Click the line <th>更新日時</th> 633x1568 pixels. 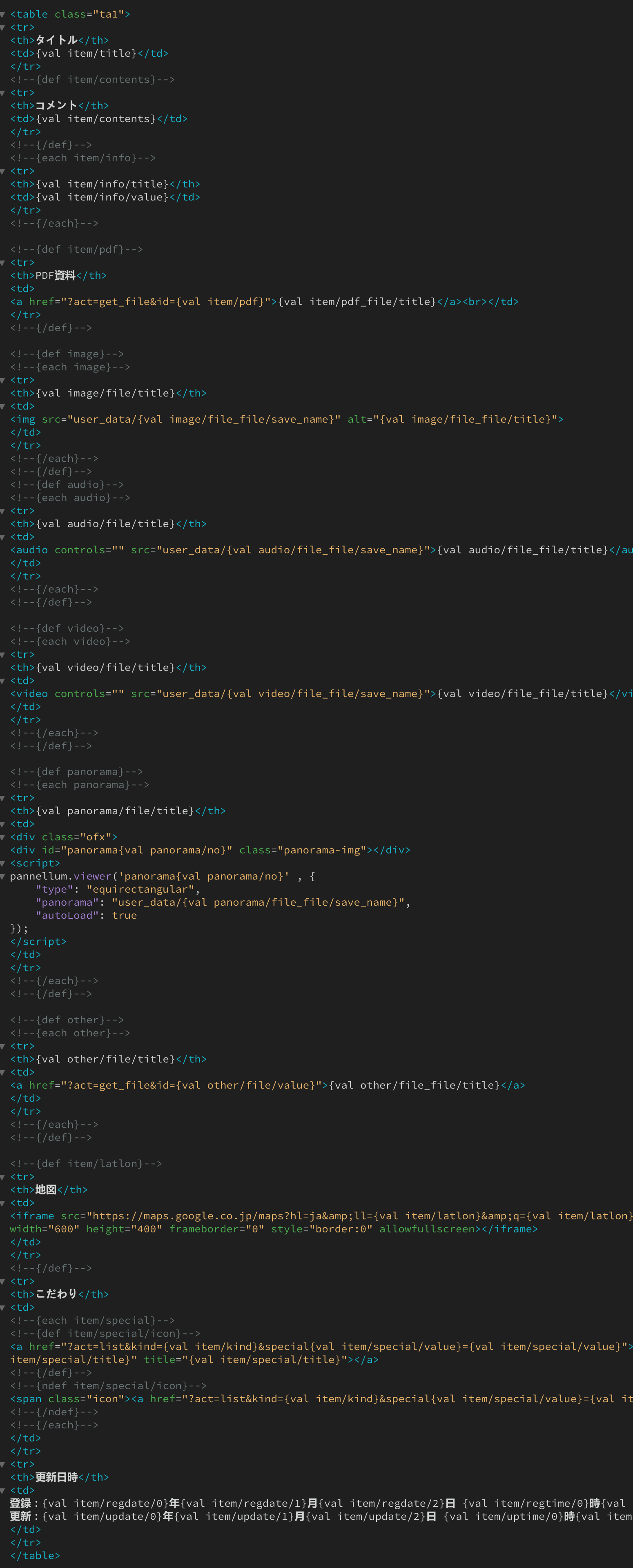click(x=60, y=1477)
